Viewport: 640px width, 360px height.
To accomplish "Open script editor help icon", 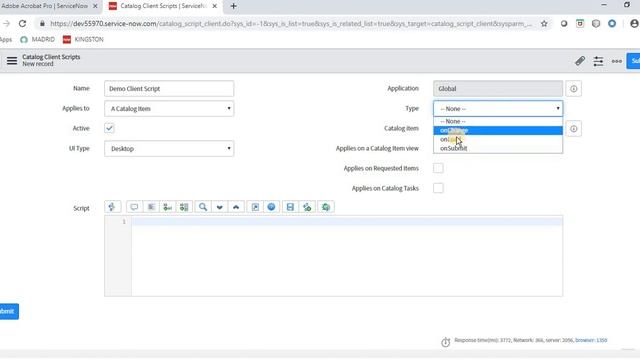I will pos(271,207).
